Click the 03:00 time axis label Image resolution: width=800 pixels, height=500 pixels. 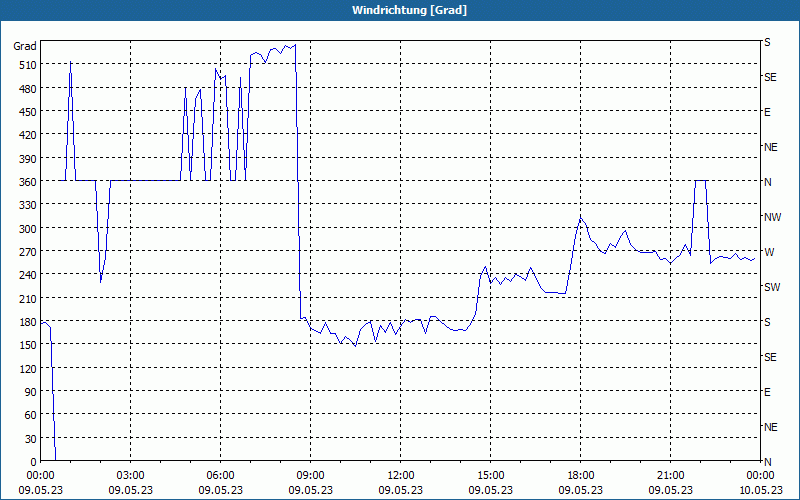[131, 476]
